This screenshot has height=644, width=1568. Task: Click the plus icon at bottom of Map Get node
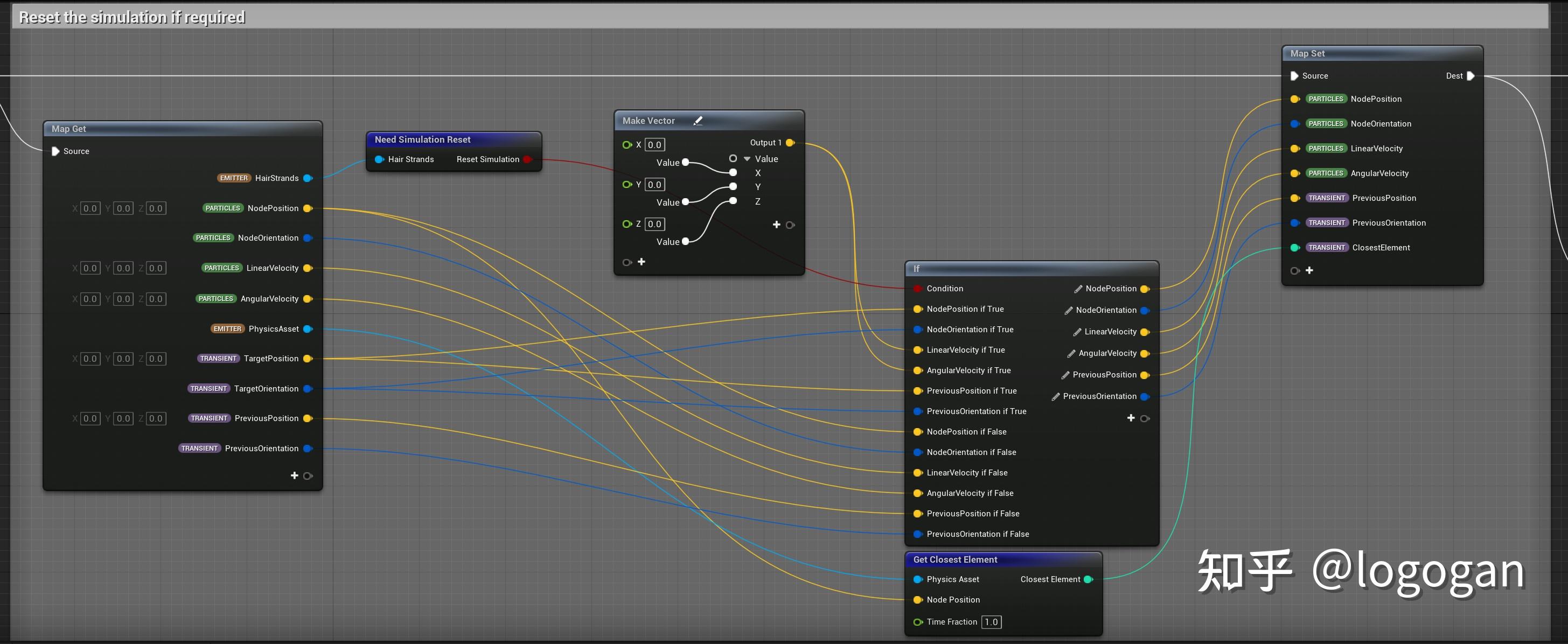tap(295, 475)
